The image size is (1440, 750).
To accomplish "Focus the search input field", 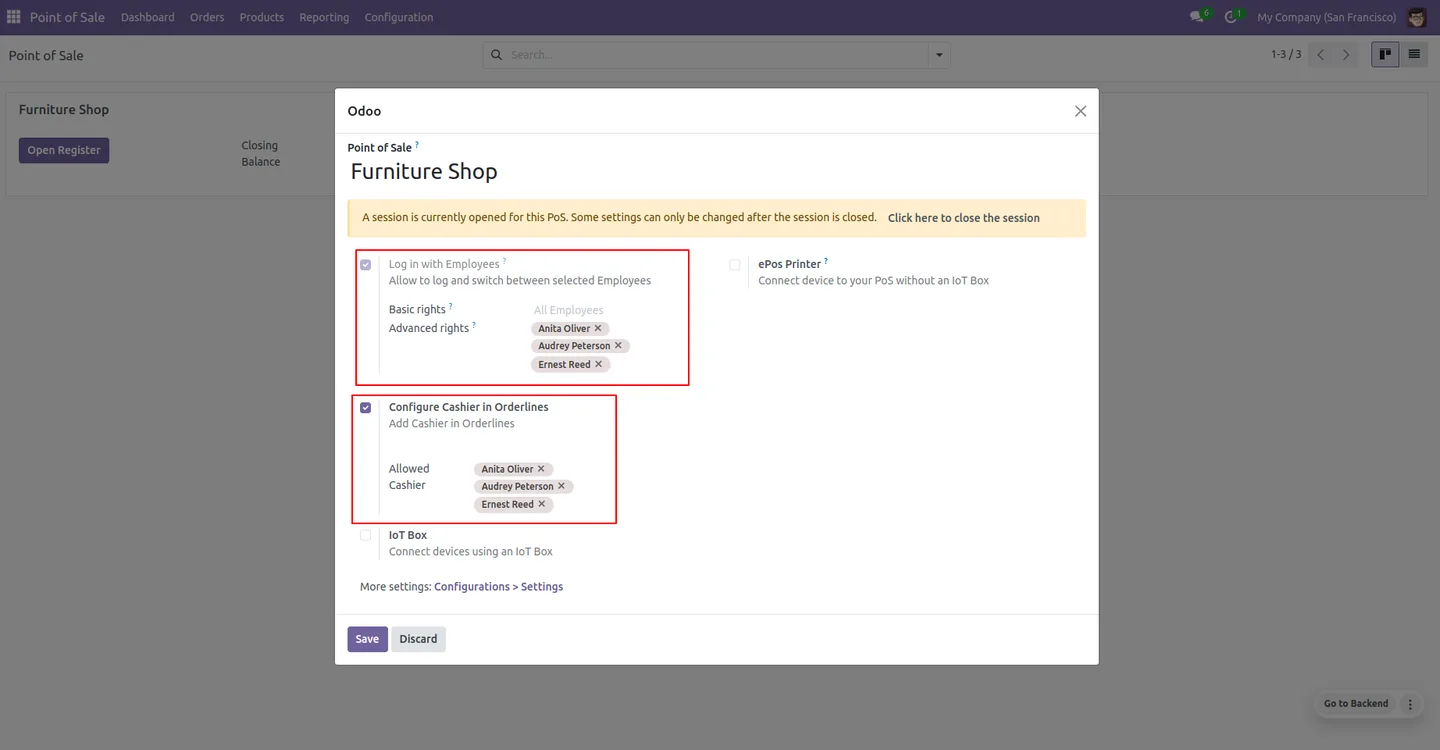I will (716, 55).
